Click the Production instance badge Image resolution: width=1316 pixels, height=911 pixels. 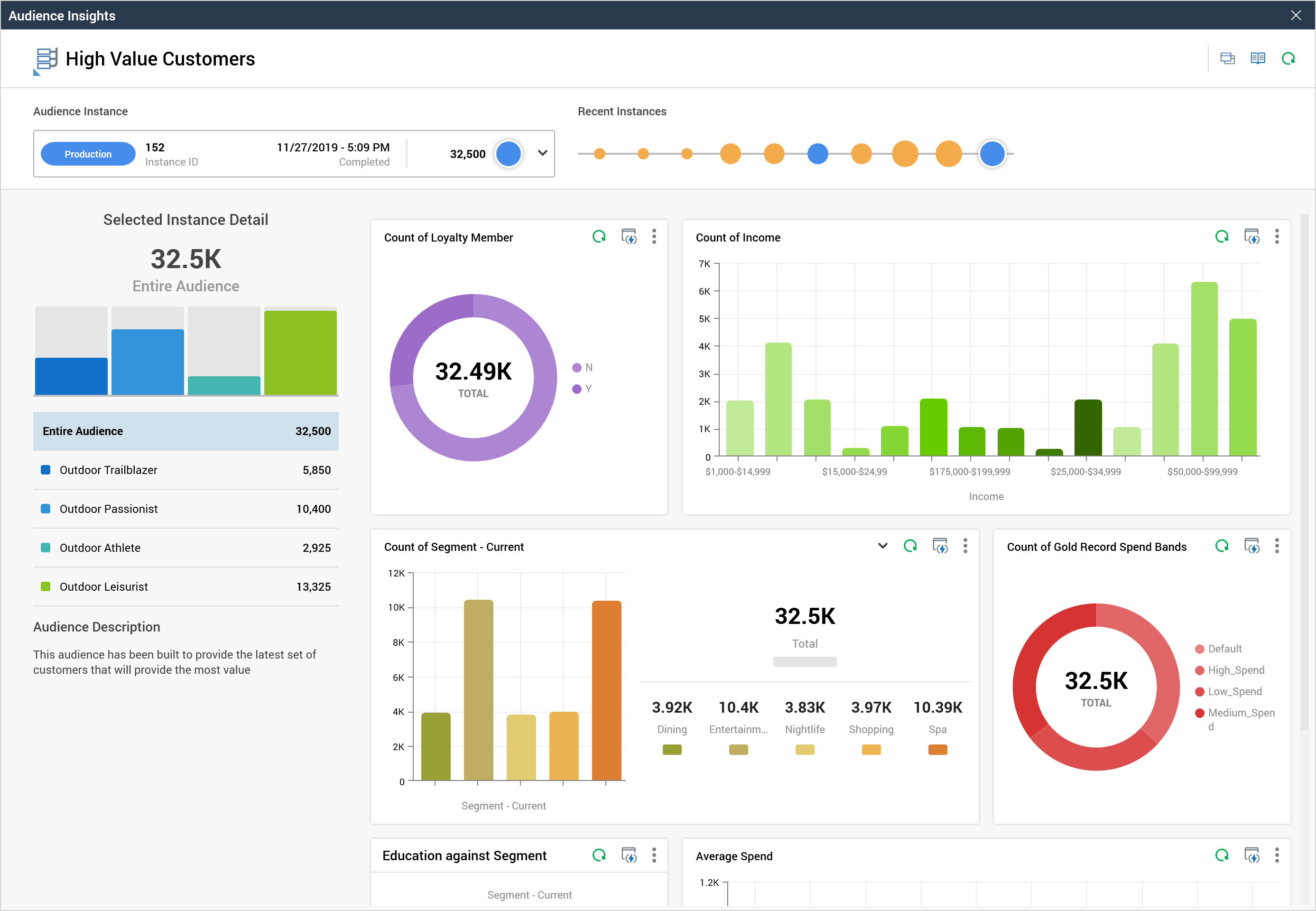coord(88,154)
